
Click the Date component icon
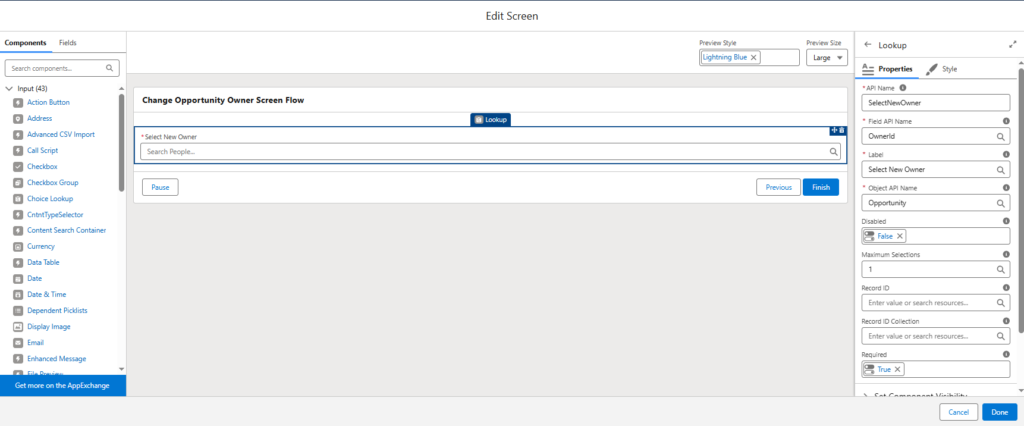18,278
